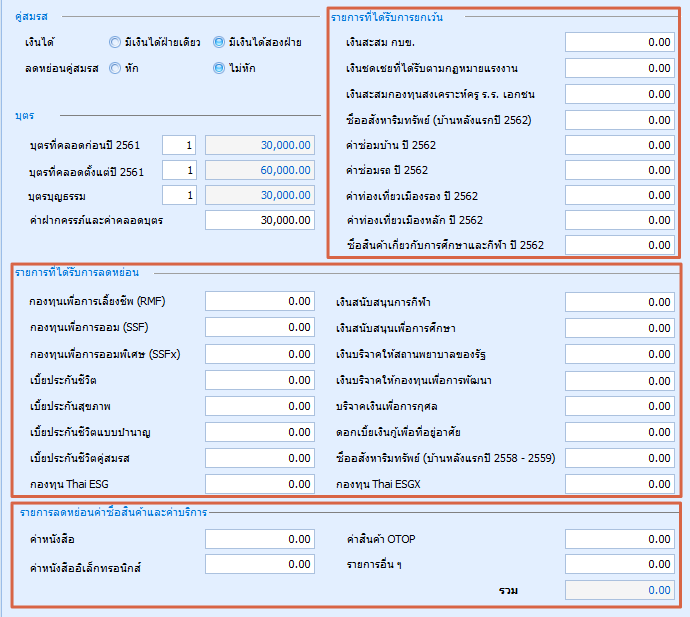
Task: Click the ค่าหนังสืออิเล็กทรอนิกส์ amount field
Action: click(259, 565)
